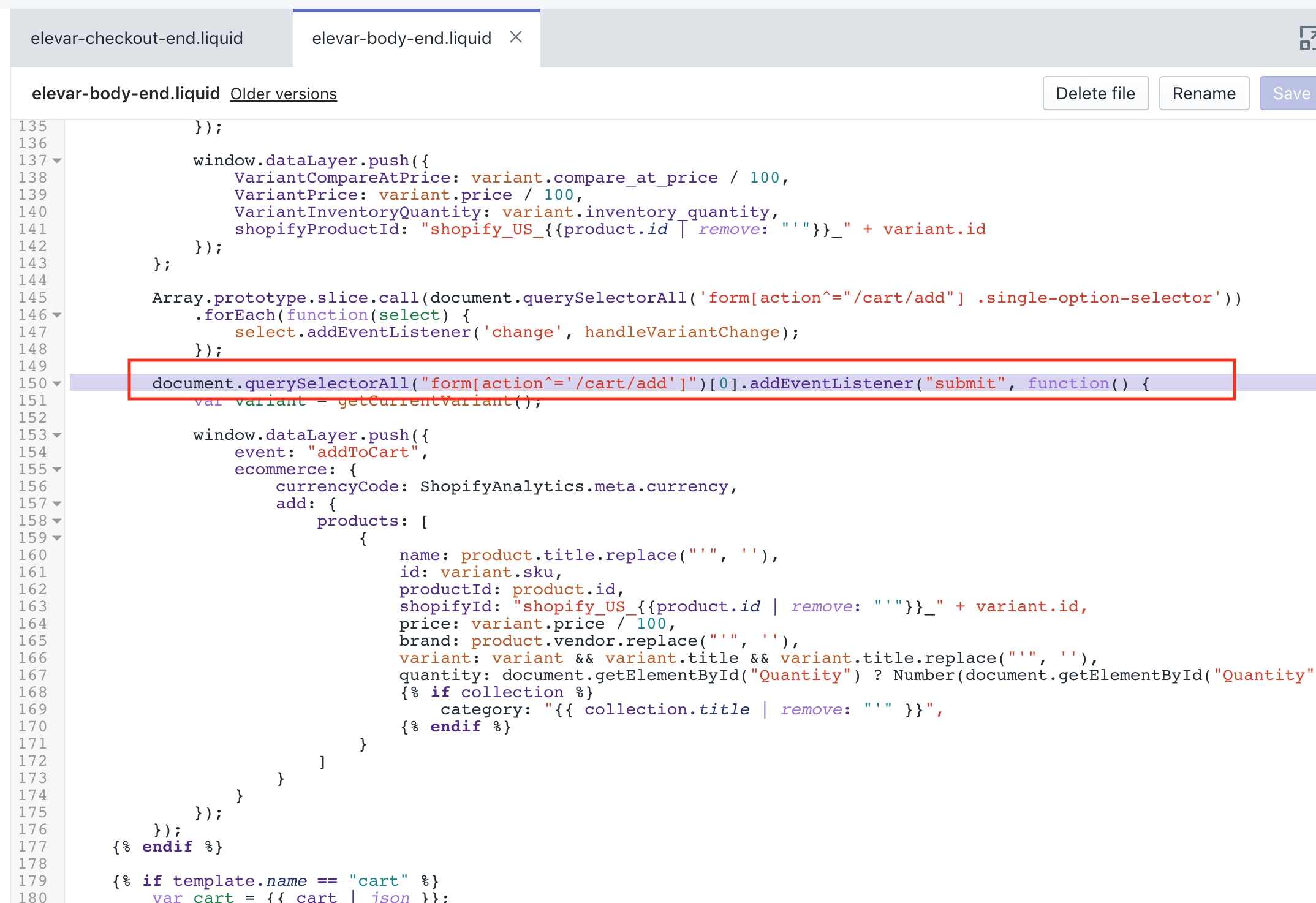Collapse the forEach block at line 146
Screen dimensions: 1316x903
tap(57, 315)
